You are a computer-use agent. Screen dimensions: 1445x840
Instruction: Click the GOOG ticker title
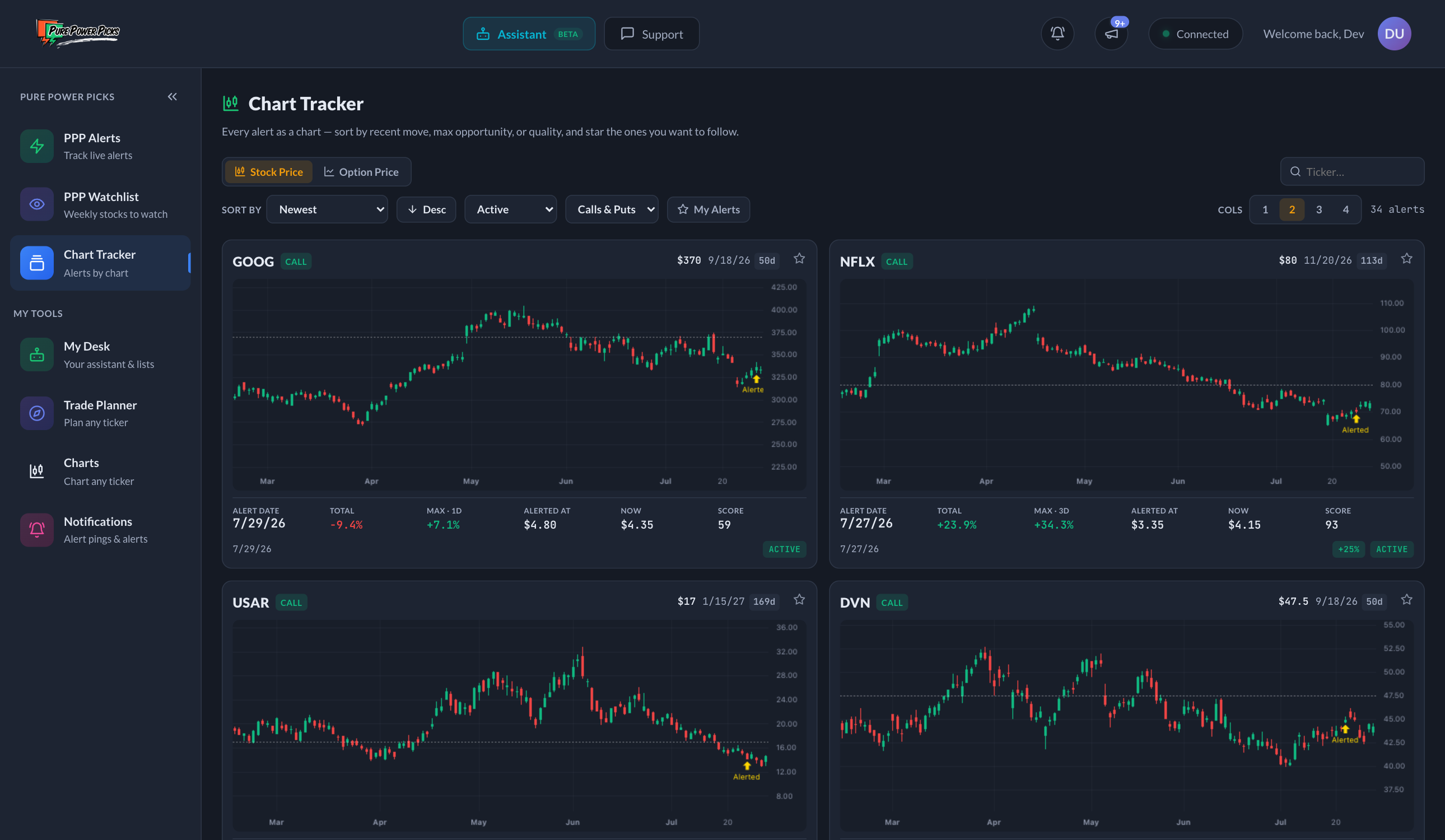point(254,262)
